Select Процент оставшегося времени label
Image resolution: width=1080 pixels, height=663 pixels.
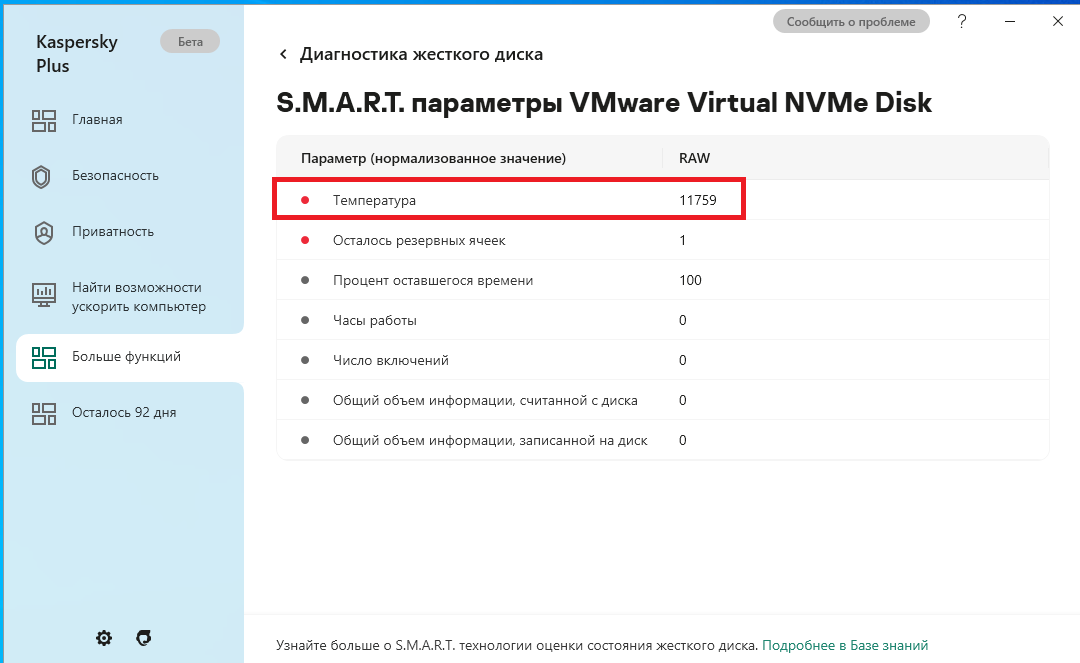(433, 280)
